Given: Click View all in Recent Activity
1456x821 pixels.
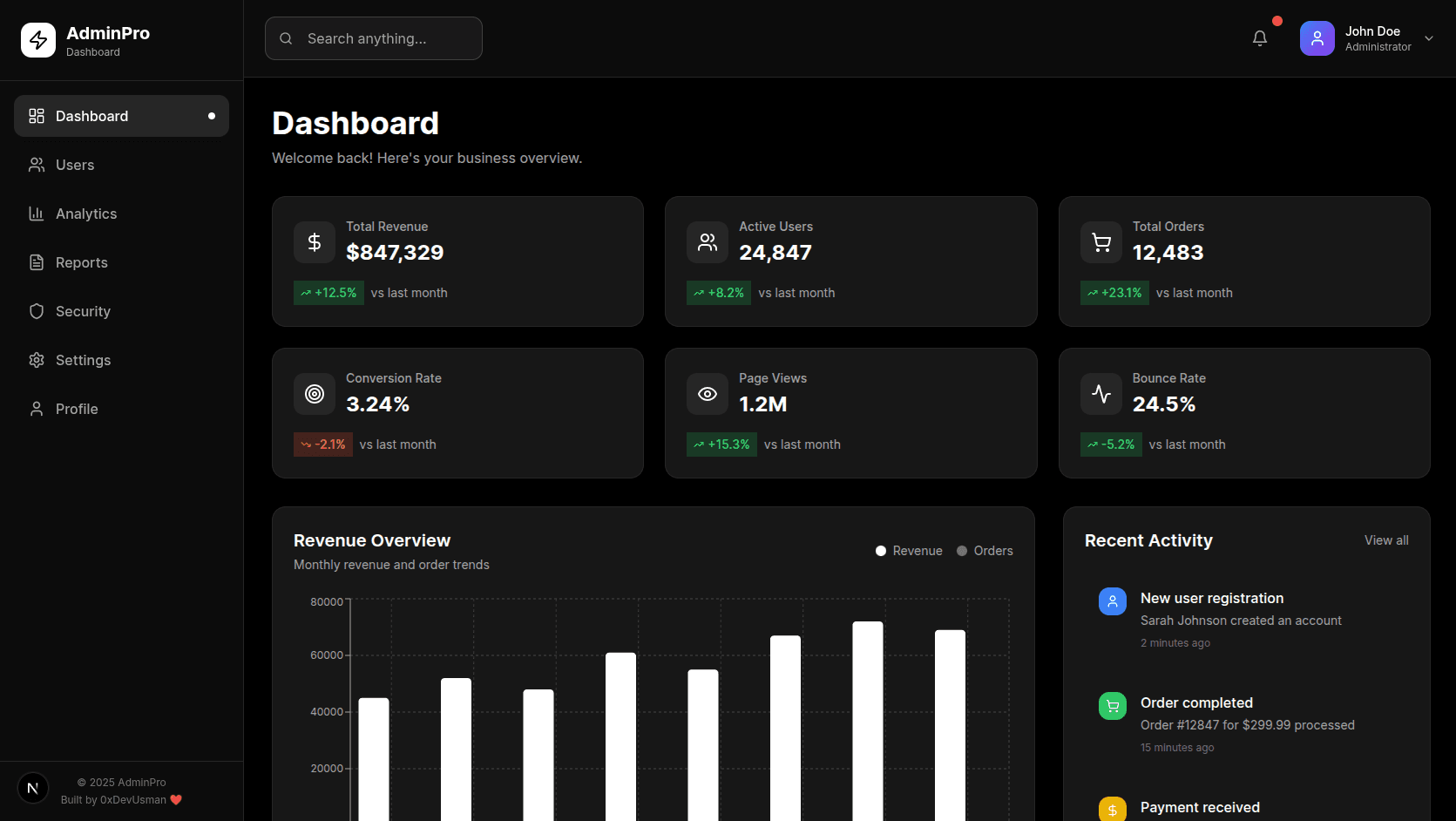Looking at the screenshot, I should (1385, 540).
